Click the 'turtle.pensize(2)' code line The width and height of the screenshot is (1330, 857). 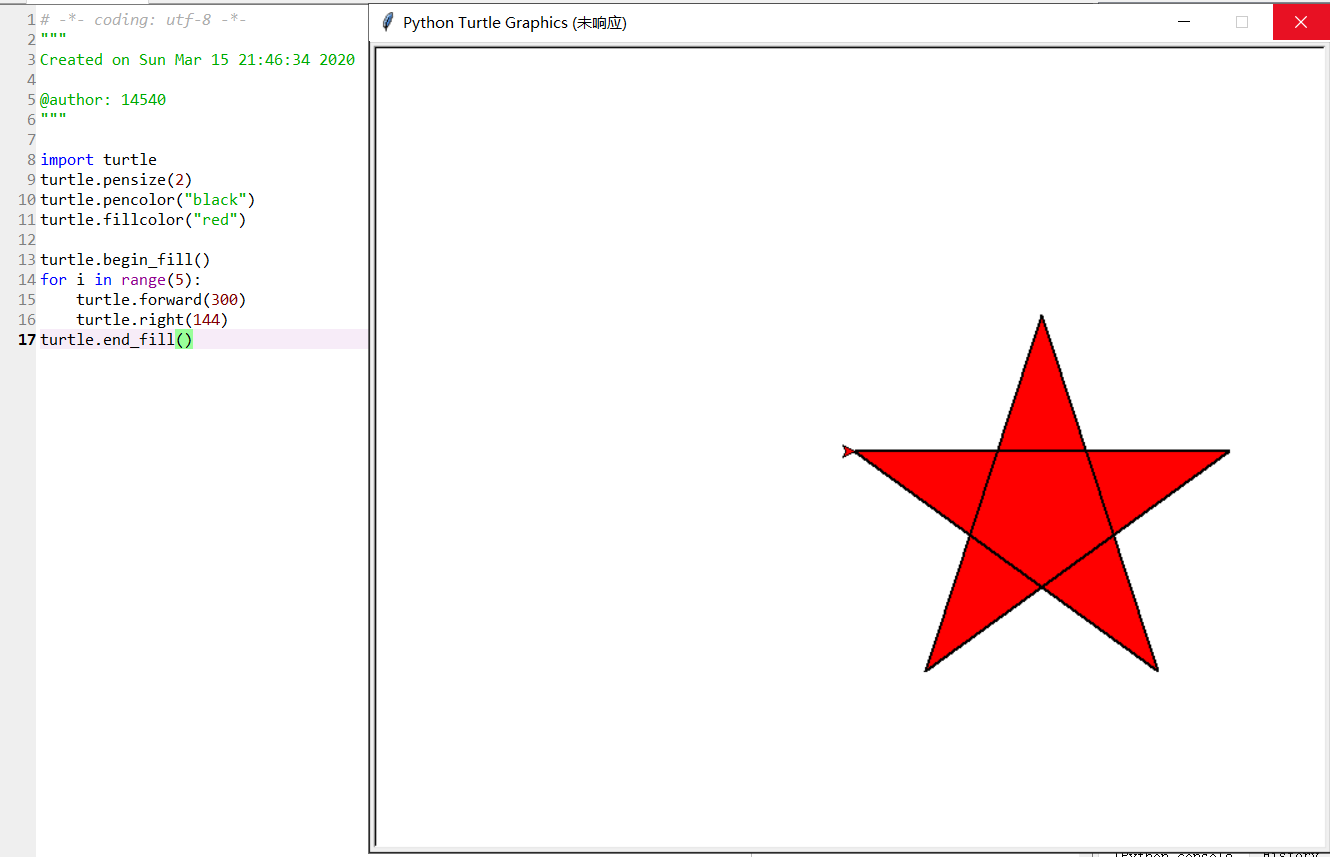click(116, 179)
